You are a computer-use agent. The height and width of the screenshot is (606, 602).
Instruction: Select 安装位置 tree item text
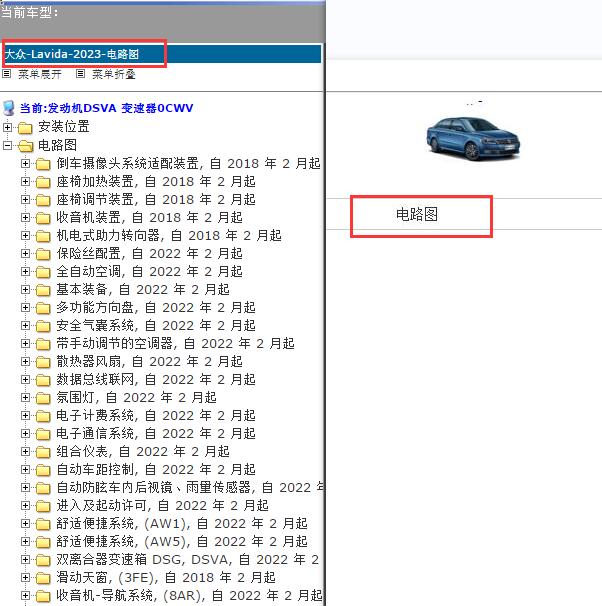[x=64, y=127]
